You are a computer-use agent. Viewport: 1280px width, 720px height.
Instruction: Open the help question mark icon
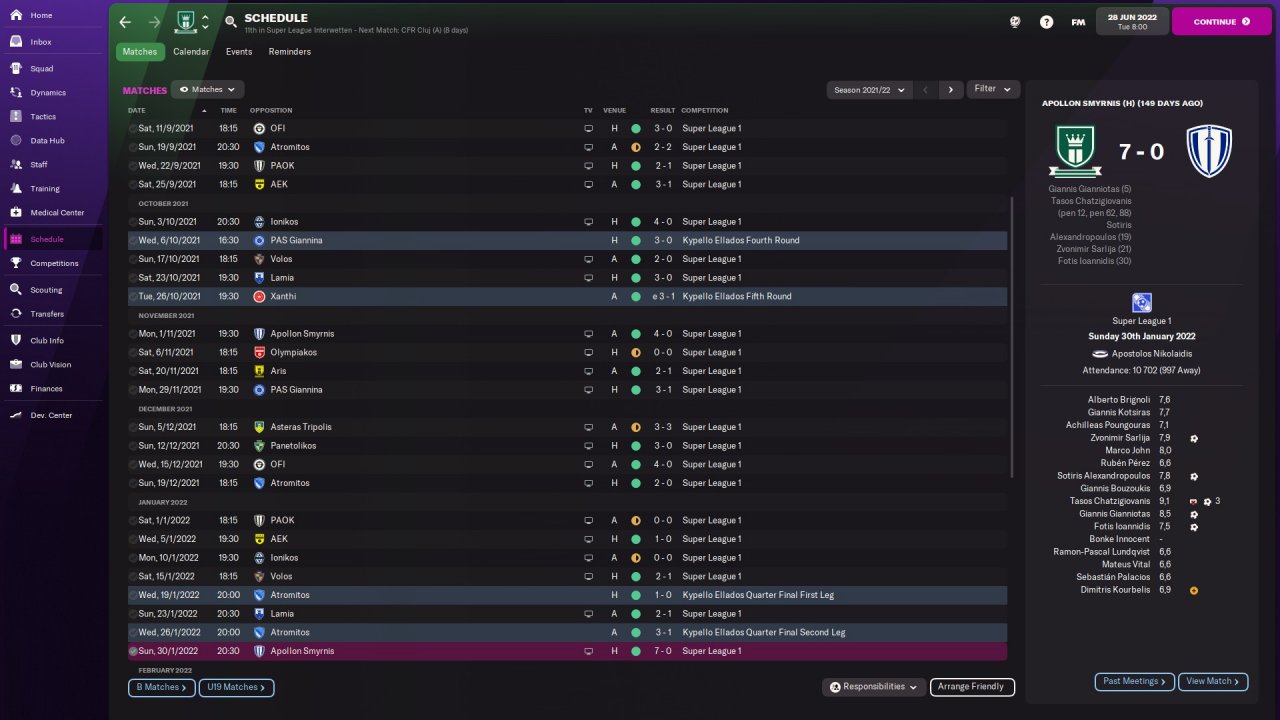tap(1046, 22)
